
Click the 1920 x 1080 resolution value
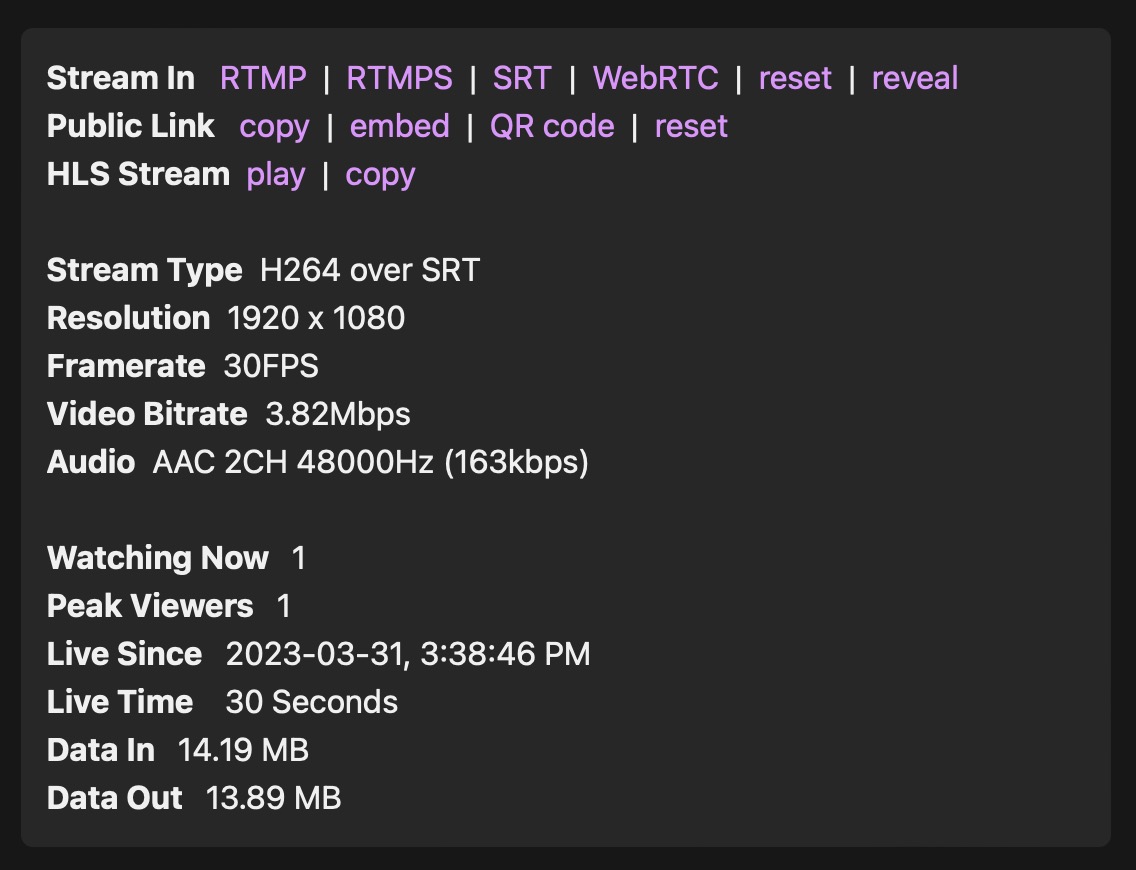pos(316,319)
